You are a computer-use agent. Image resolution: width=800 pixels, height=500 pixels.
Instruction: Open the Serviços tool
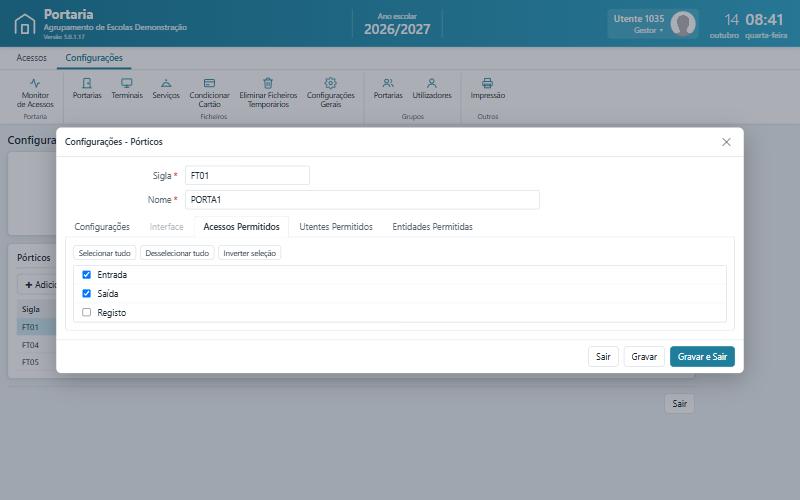click(166, 89)
